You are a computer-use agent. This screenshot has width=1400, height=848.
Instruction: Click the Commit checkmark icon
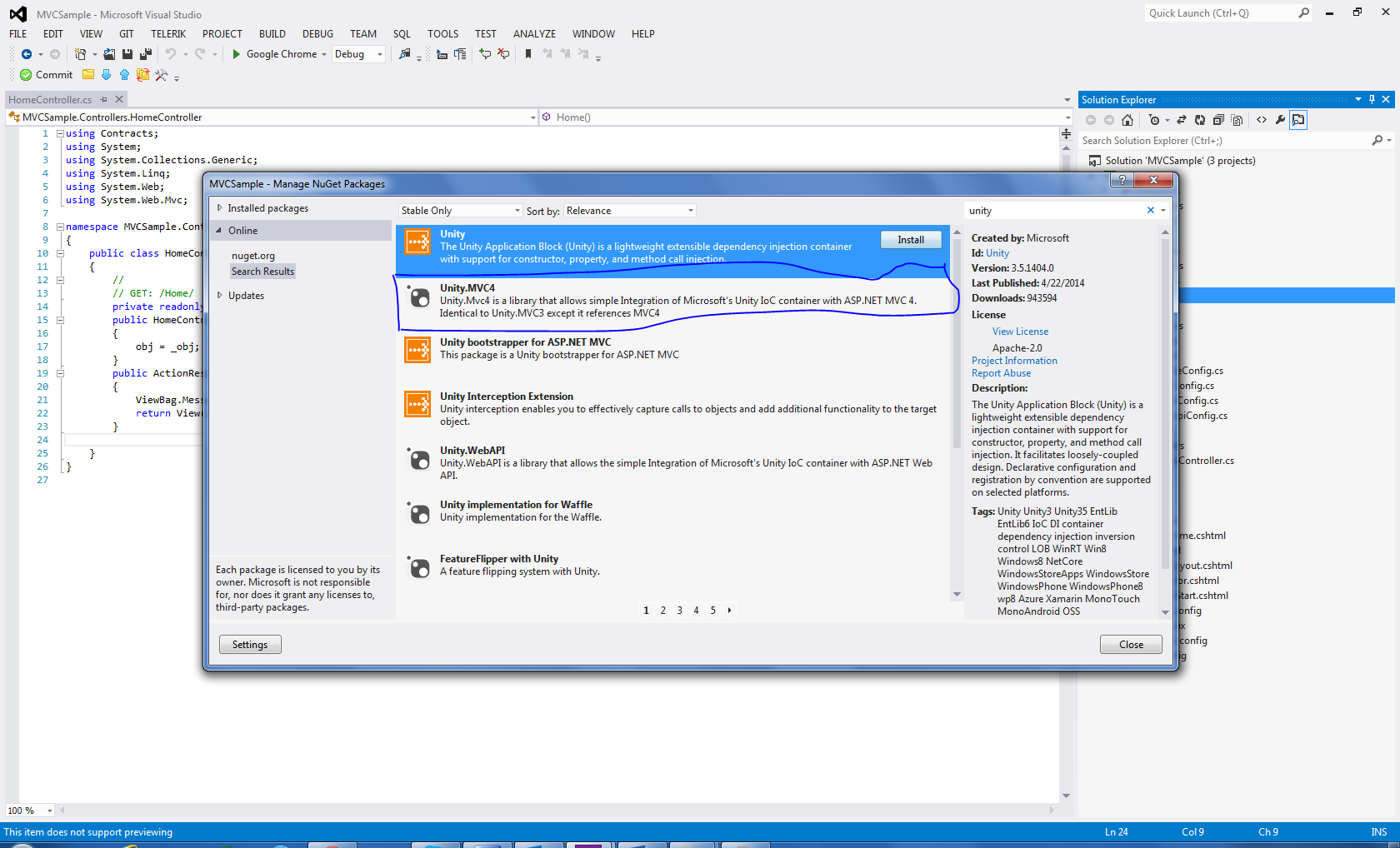coord(26,75)
